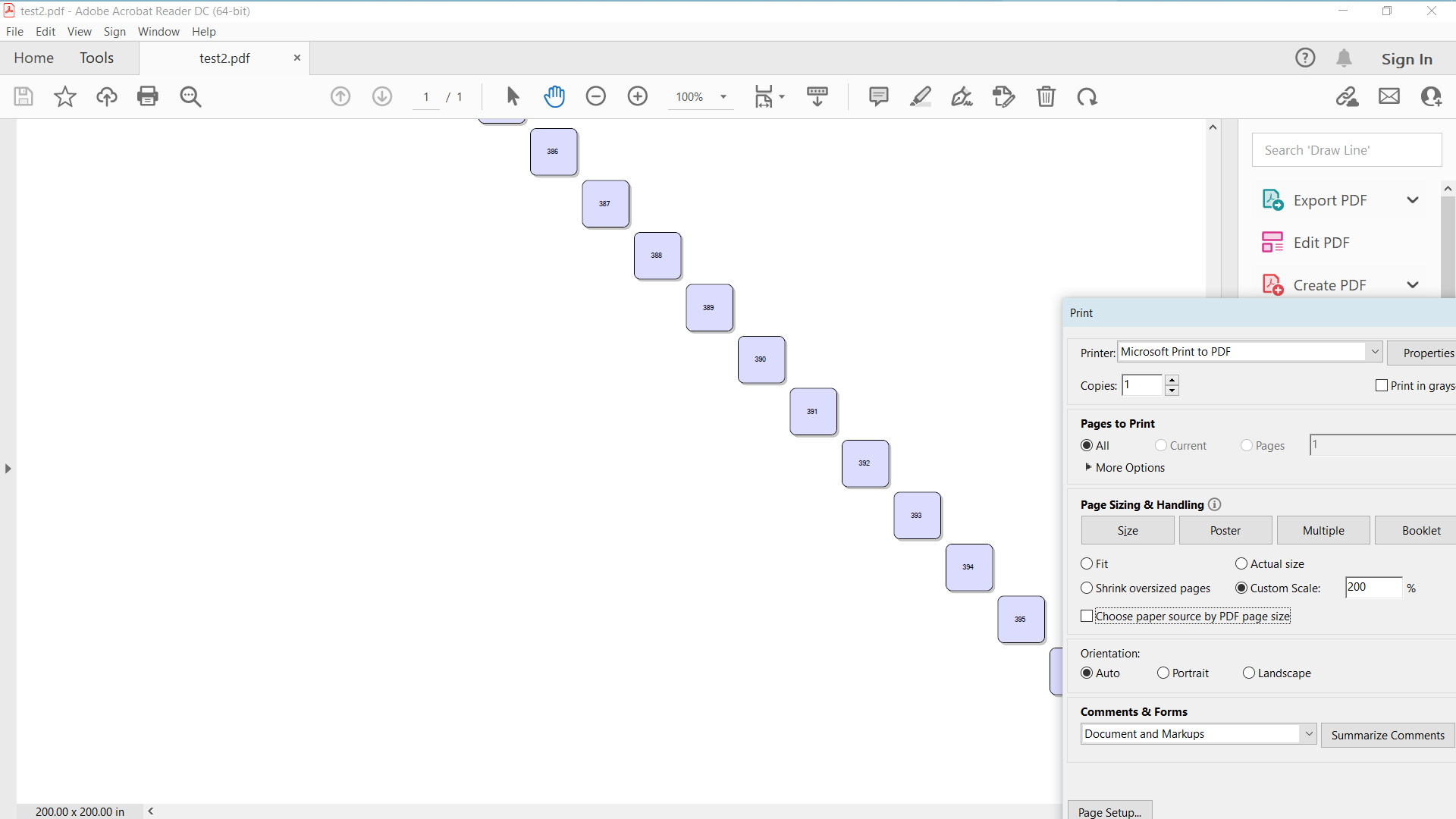The image size is (1456, 819).
Task: Select the Custom Scale radio button
Action: click(1241, 588)
